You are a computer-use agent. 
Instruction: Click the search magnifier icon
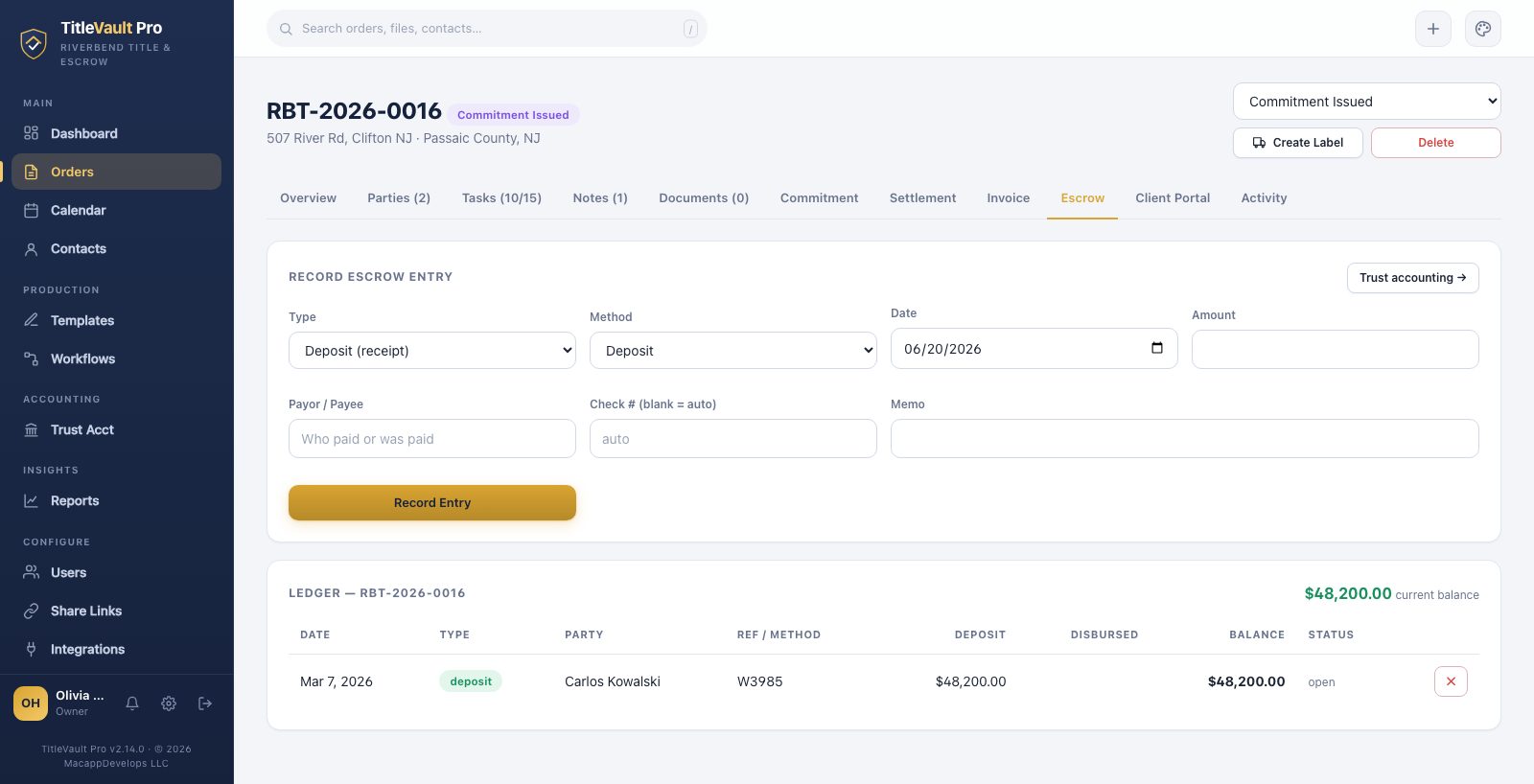click(x=286, y=29)
